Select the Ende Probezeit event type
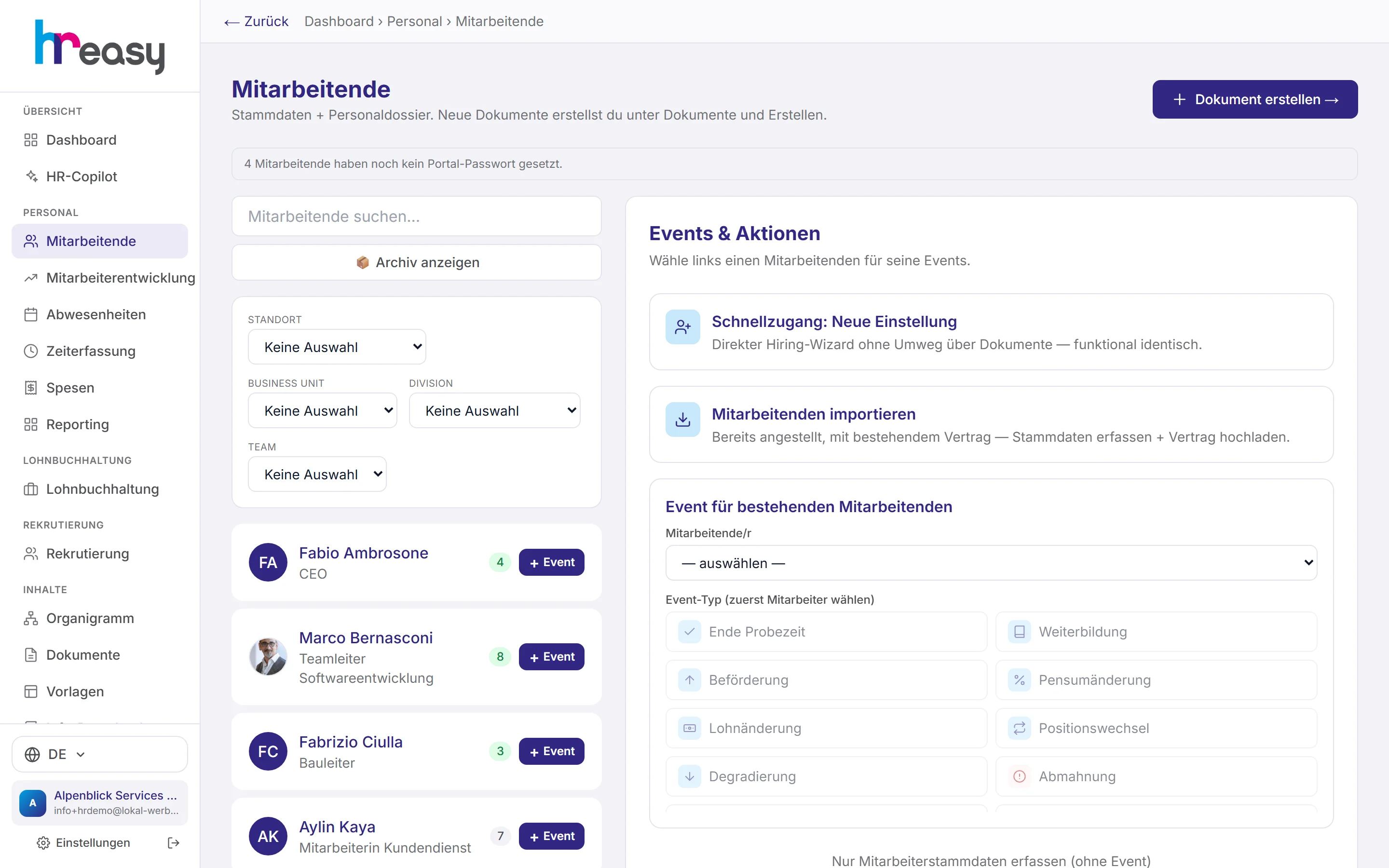This screenshot has height=868, width=1389. 827,632
